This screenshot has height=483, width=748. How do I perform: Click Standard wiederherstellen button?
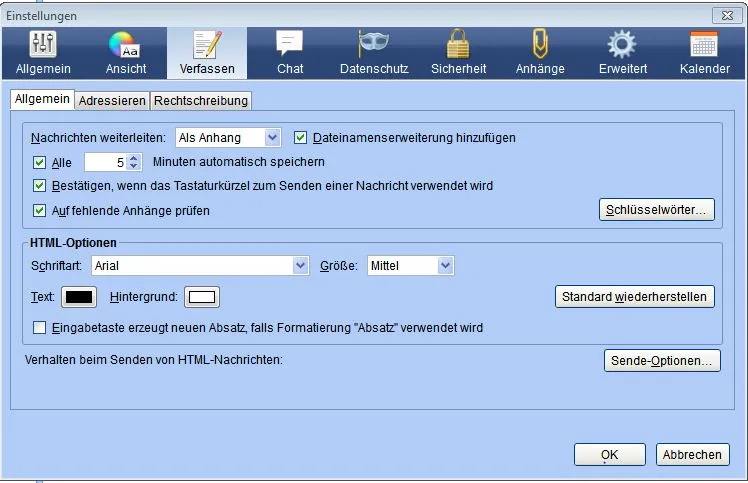(634, 297)
